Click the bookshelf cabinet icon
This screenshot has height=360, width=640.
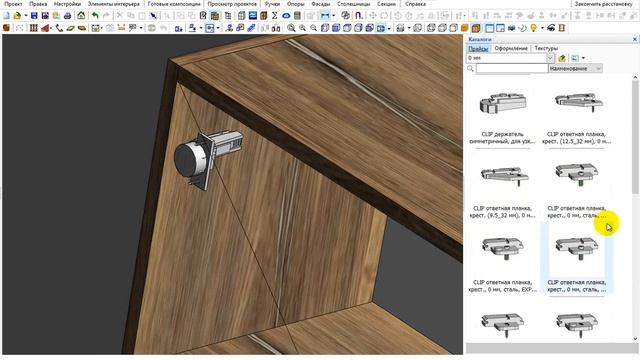(34, 28)
